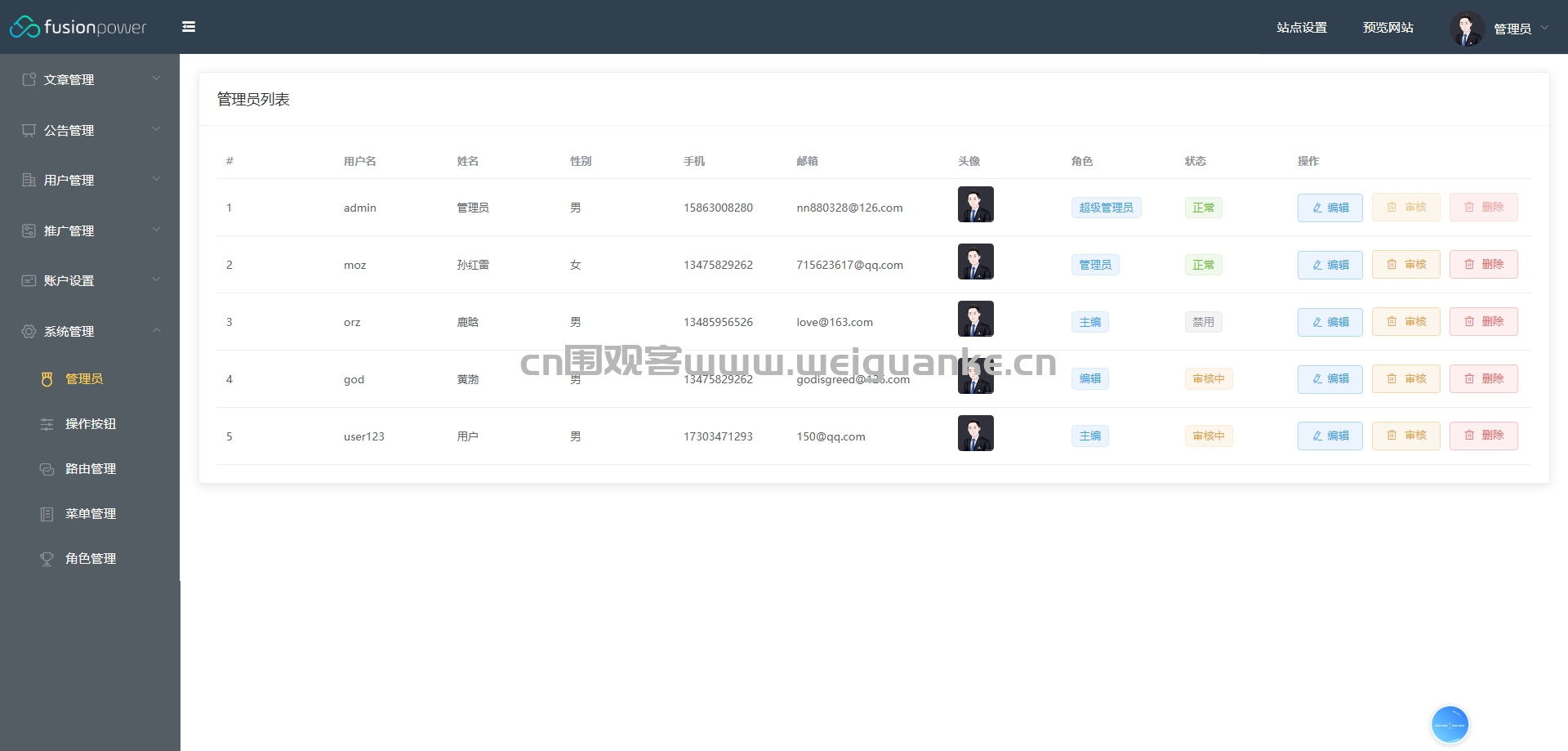The height and width of the screenshot is (751, 1568).
Task: Click 编辑 button for moz row
Action: [1330, 265]
